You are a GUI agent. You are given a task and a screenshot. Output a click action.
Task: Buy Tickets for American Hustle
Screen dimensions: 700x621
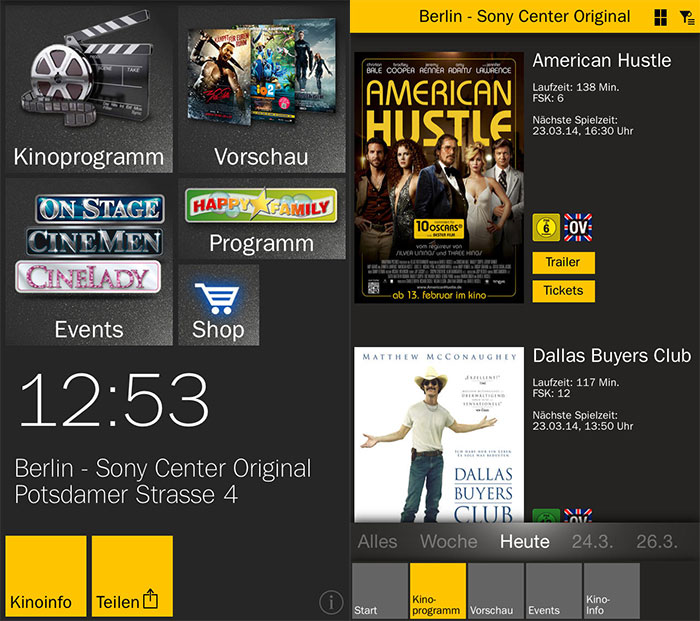(563, 291)
